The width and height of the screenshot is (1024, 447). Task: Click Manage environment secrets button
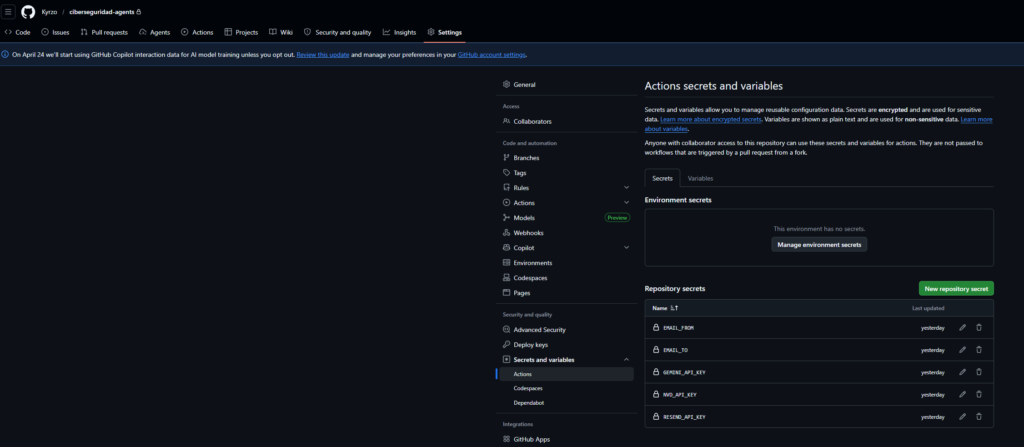click(819, 244)
